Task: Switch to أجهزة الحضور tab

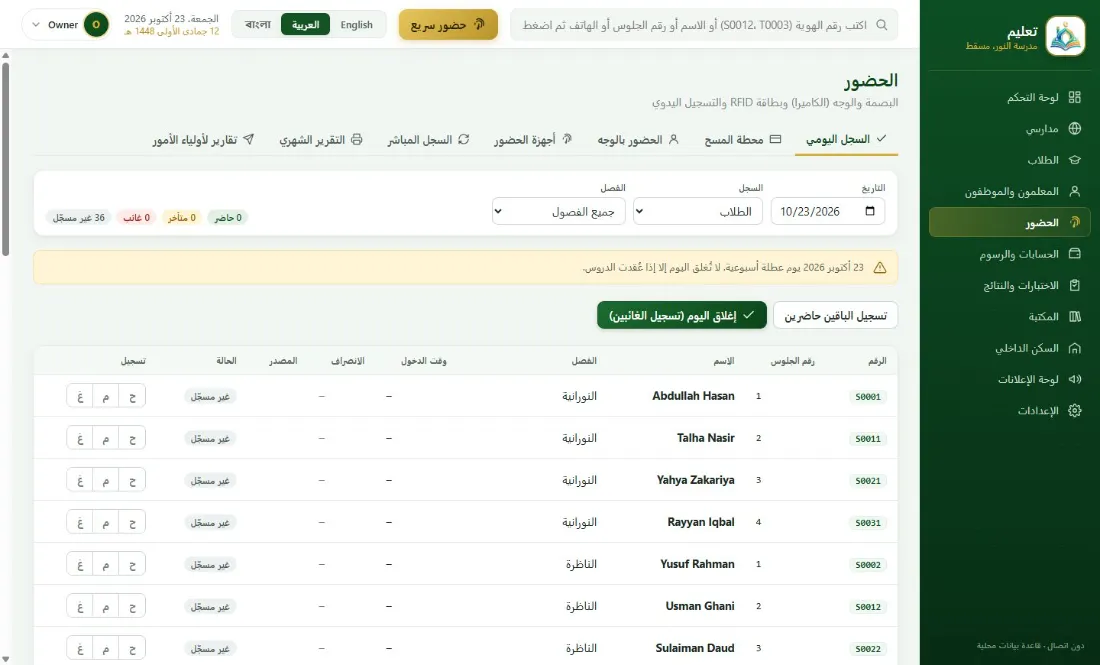Action: [x=533, y=140]
